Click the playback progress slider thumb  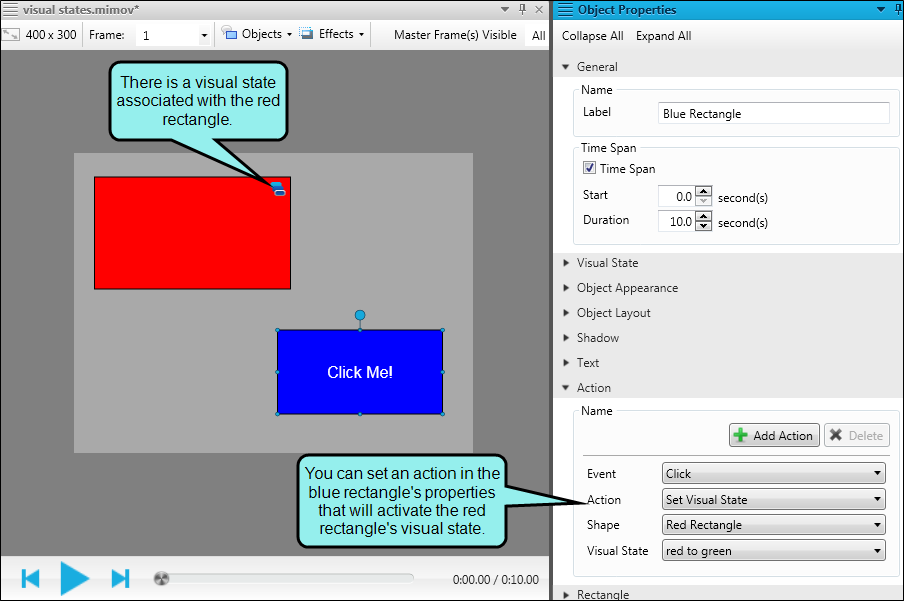click(161, 579)
